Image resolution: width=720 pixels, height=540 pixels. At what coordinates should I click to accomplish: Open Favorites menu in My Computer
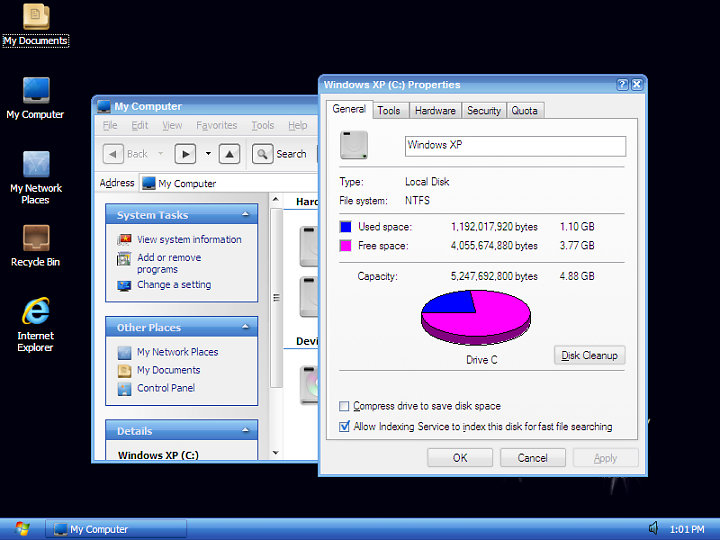click(x=216, y=125)
